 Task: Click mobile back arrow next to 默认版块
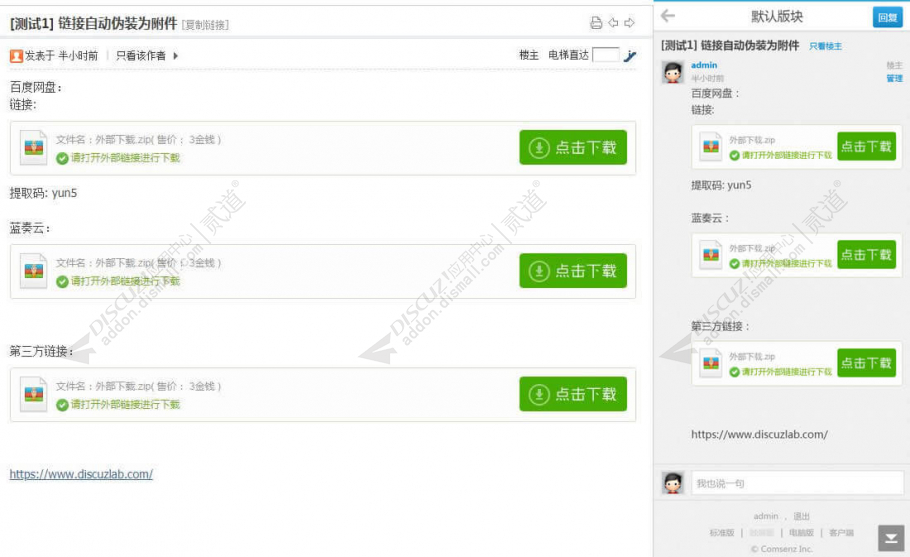click(668, 16)
